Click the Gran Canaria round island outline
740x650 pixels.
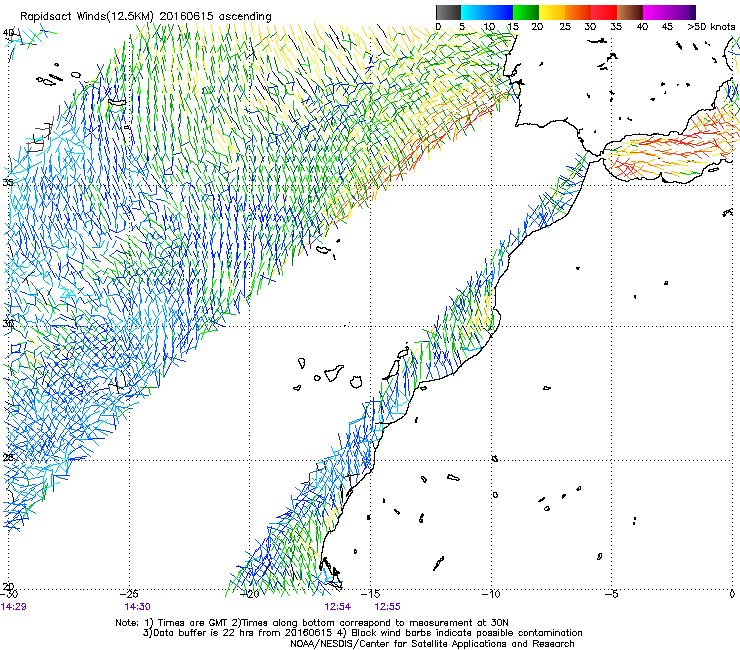tap(356, 381)
